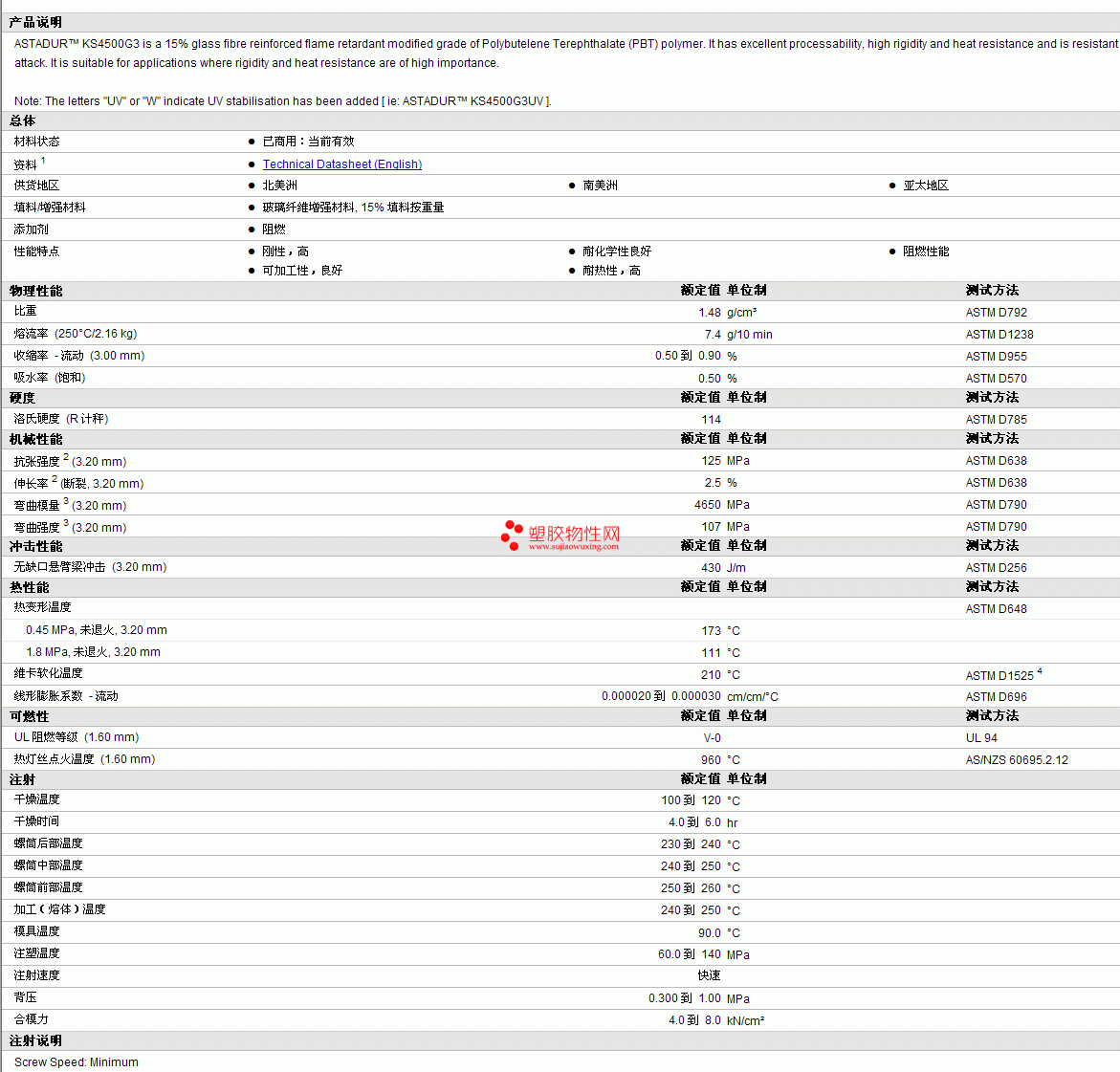Select the 产品说明 section header

point(35,22)
